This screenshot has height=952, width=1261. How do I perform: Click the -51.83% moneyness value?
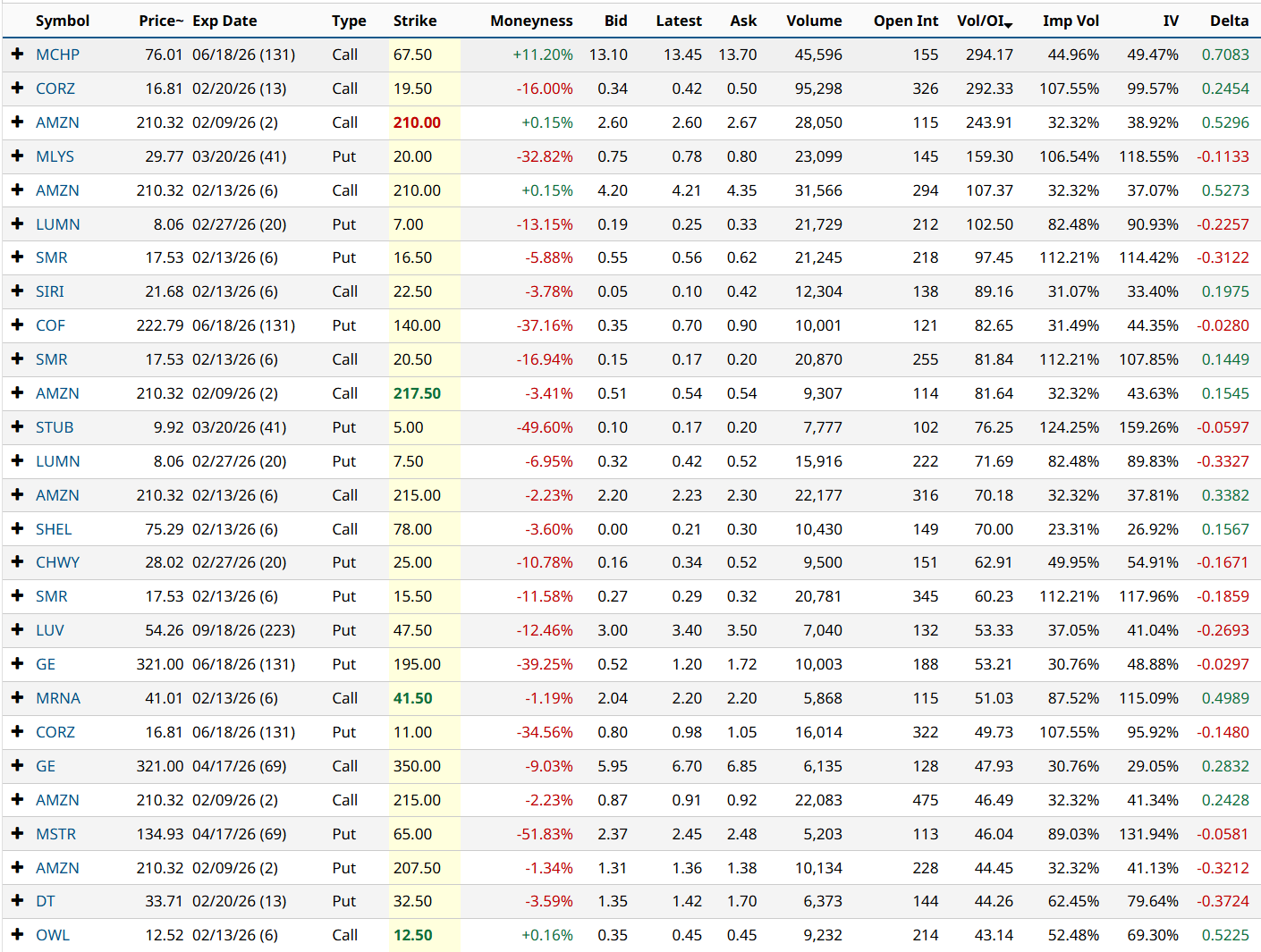(x=545, y=834)
